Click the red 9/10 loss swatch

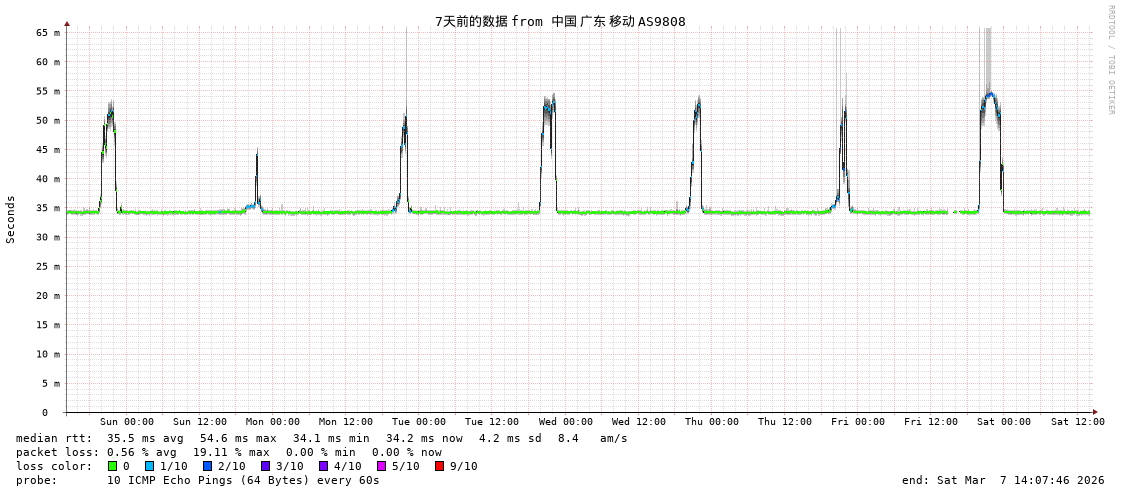coord(440,466)
